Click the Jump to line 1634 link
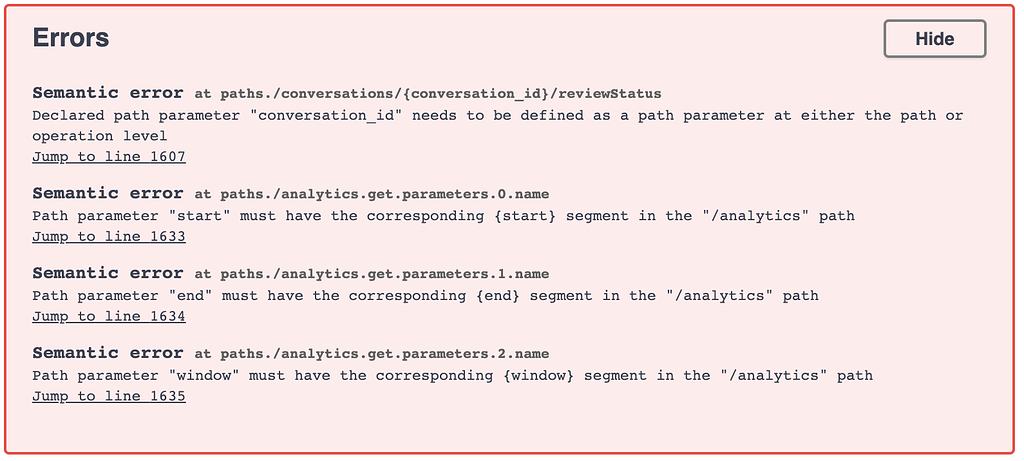 (109, 317)
